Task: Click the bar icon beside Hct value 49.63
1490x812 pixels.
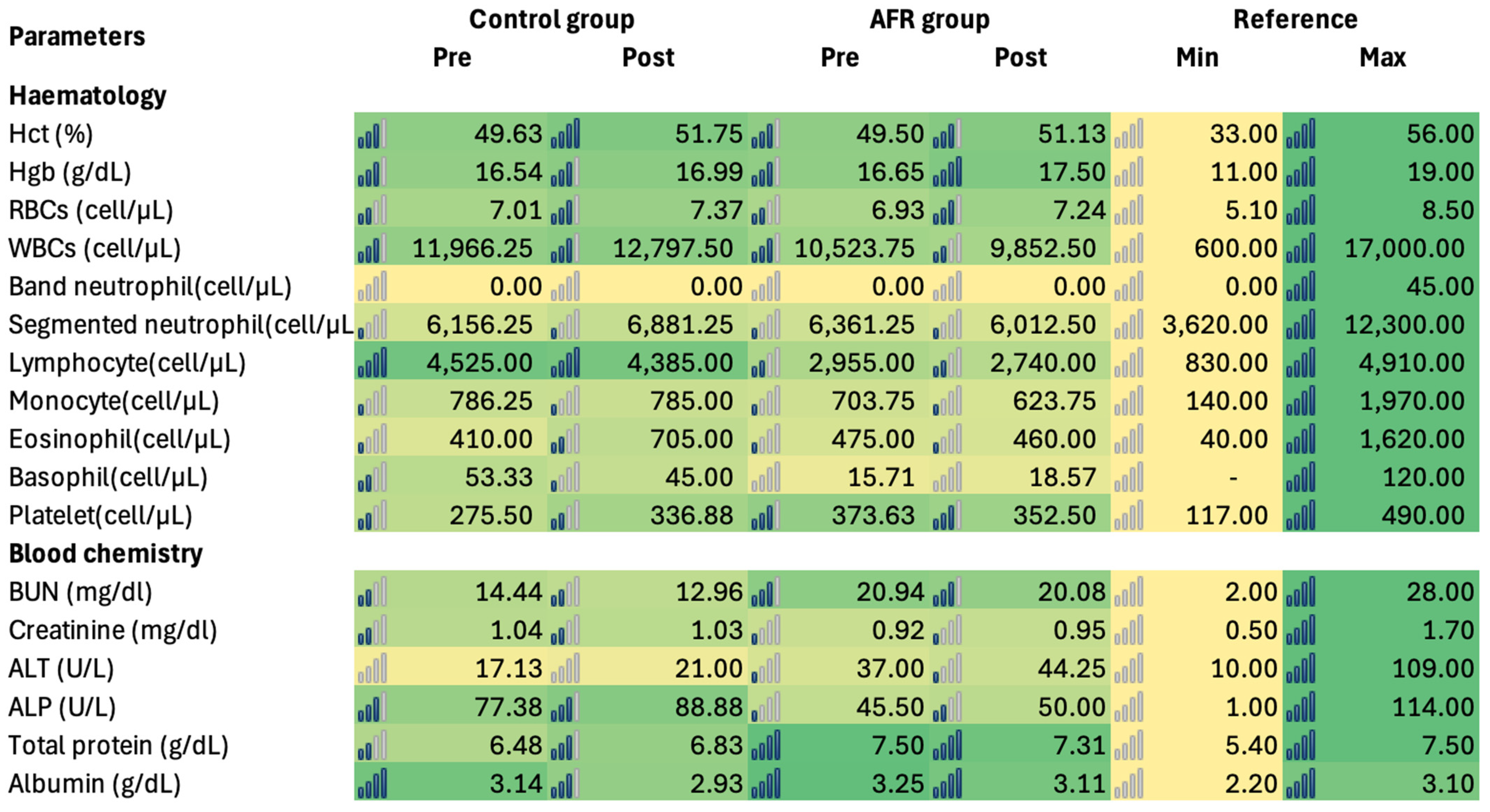Action: [x=372, y=134]
